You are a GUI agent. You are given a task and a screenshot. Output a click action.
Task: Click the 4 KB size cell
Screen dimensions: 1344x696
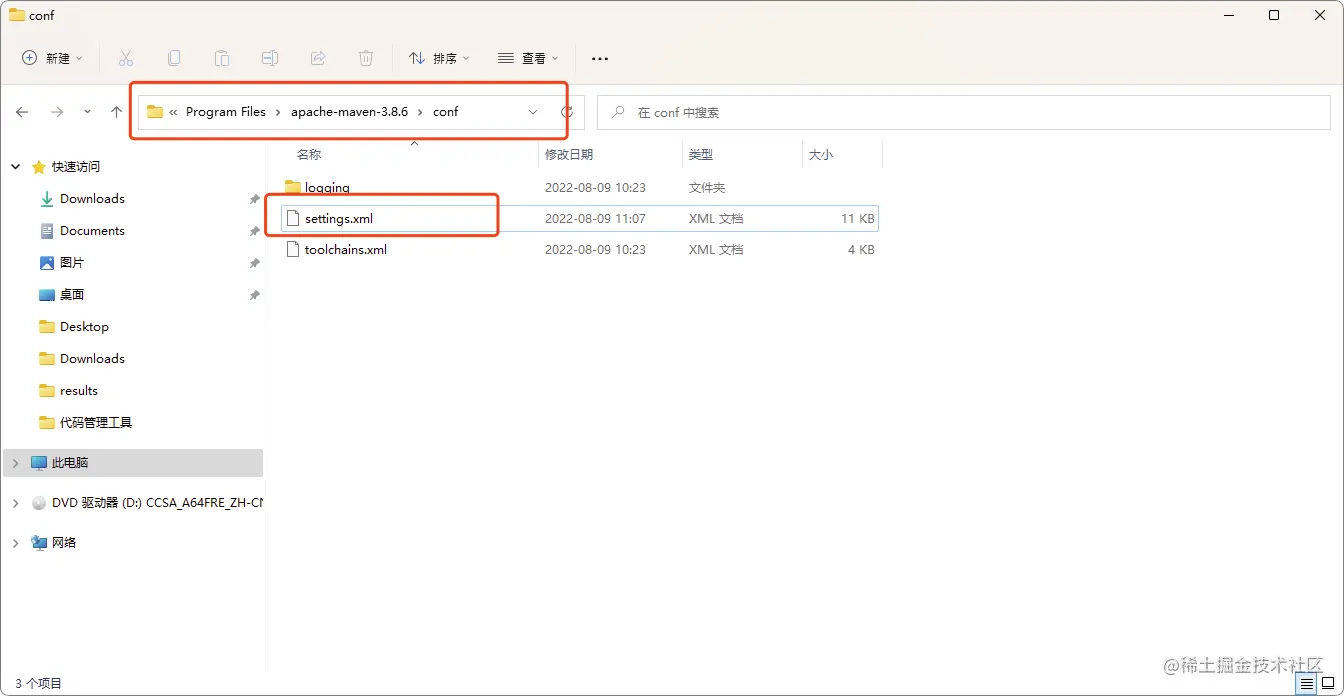[x=861, y=249]
